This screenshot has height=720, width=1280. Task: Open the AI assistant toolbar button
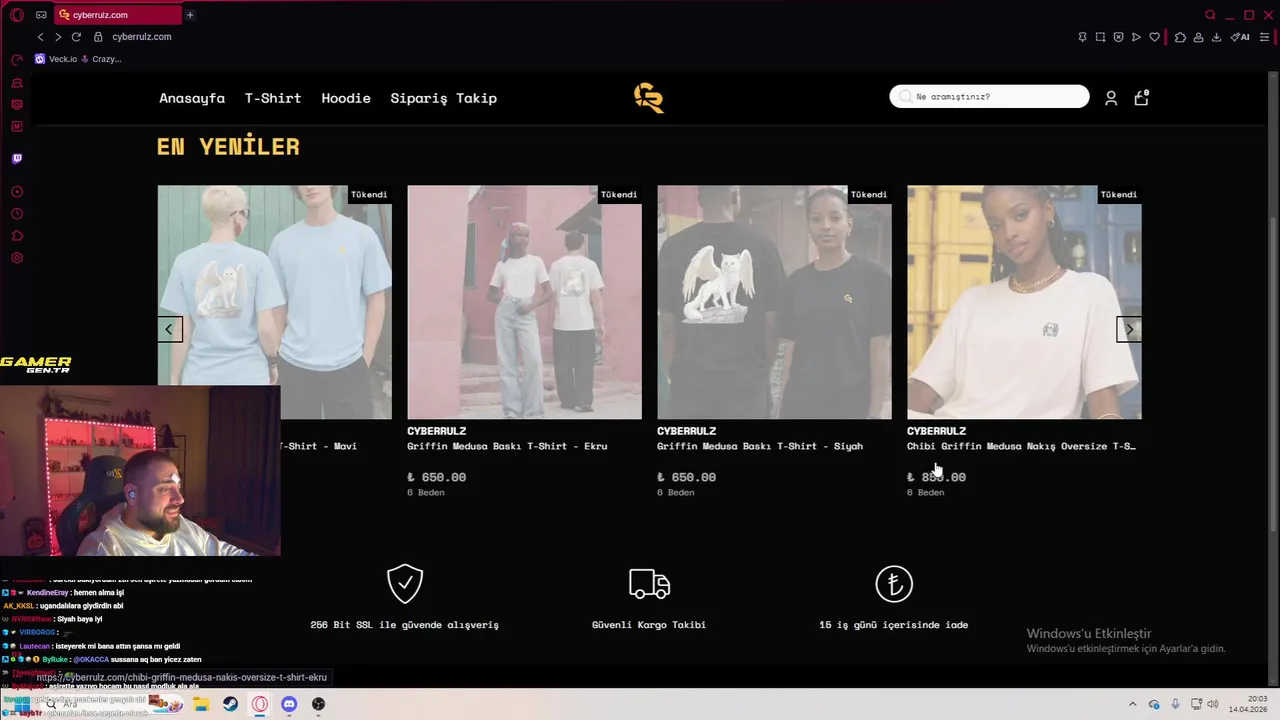1240,37
